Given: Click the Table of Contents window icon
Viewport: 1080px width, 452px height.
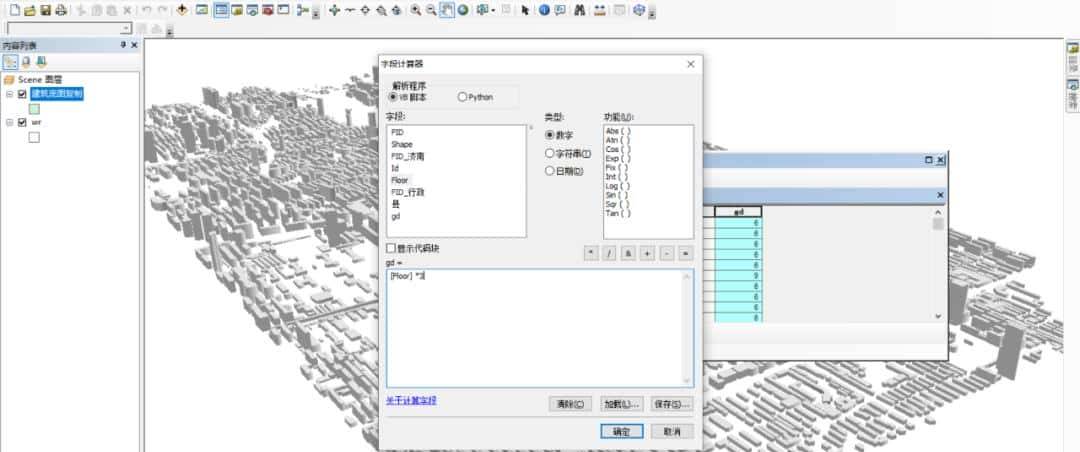Looking at the screenshot, I should 221,10.
